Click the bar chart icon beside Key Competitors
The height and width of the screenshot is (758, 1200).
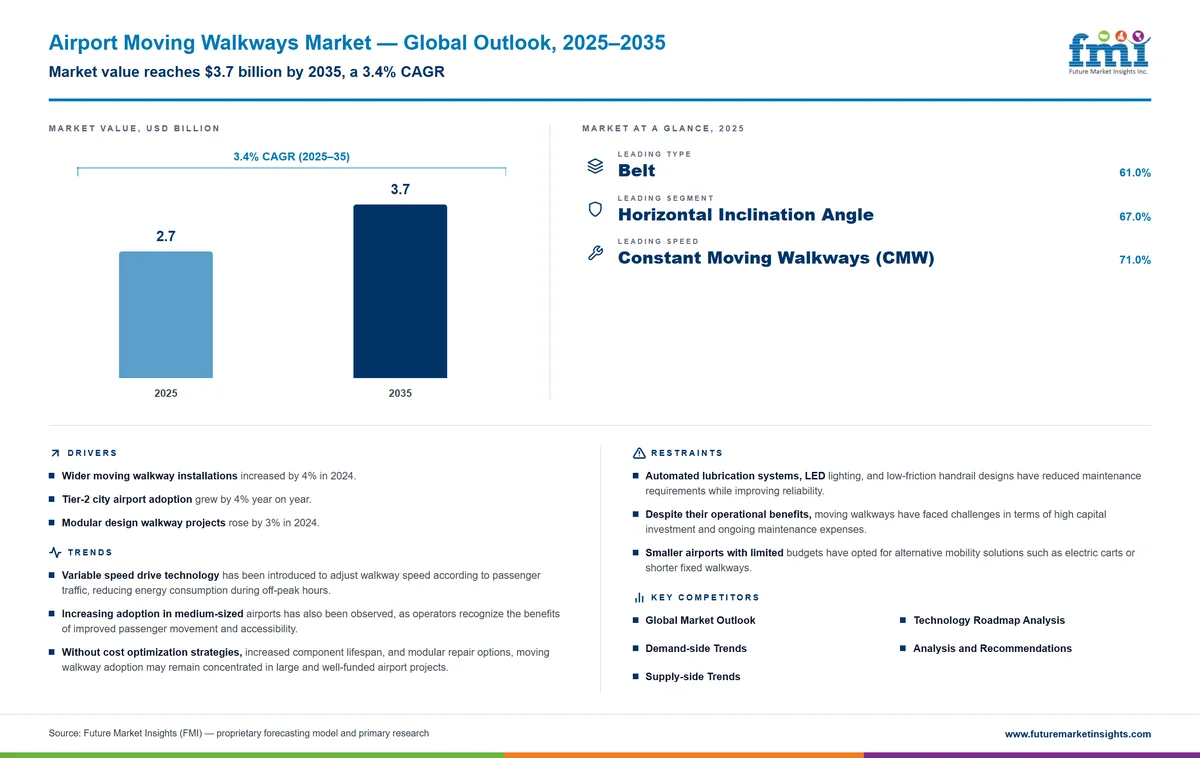(x=639, y=598)
